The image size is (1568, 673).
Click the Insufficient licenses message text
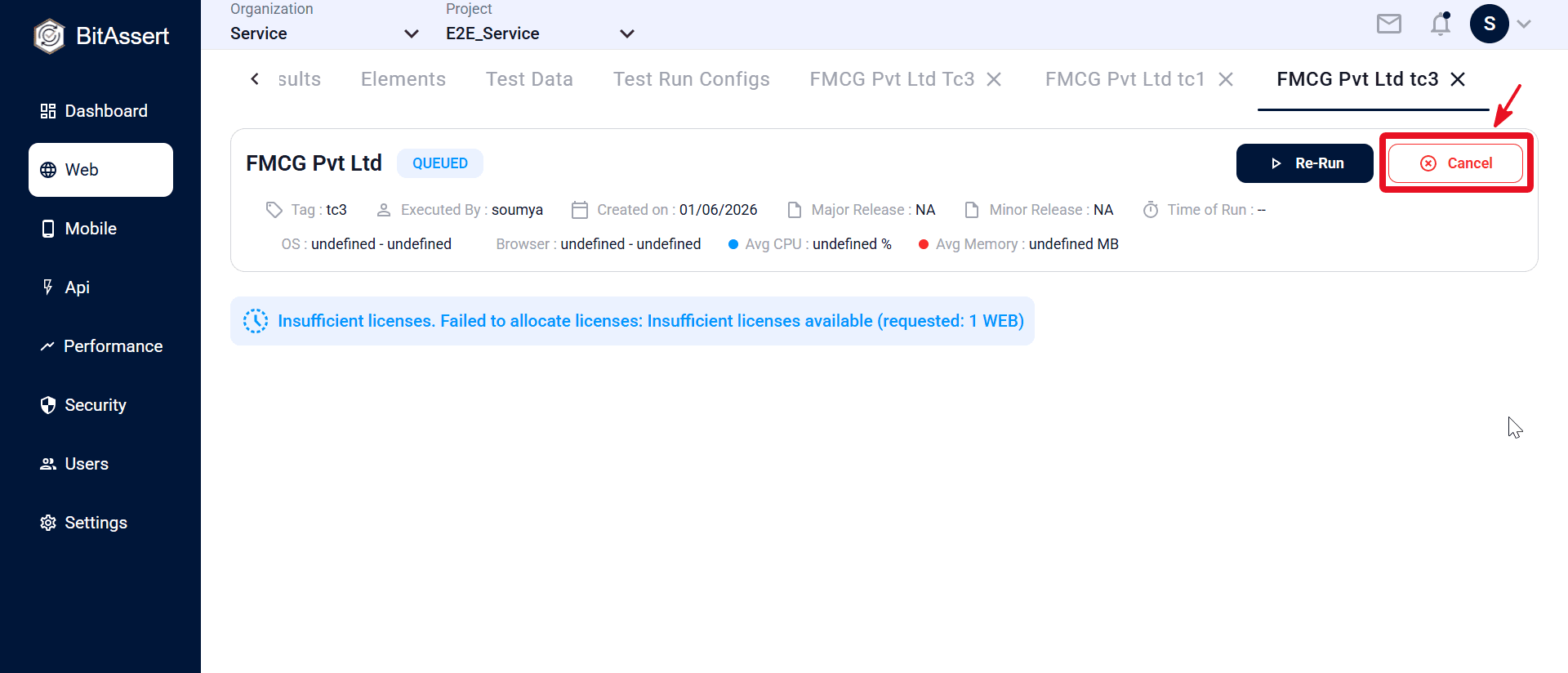[x=651, y=321]
